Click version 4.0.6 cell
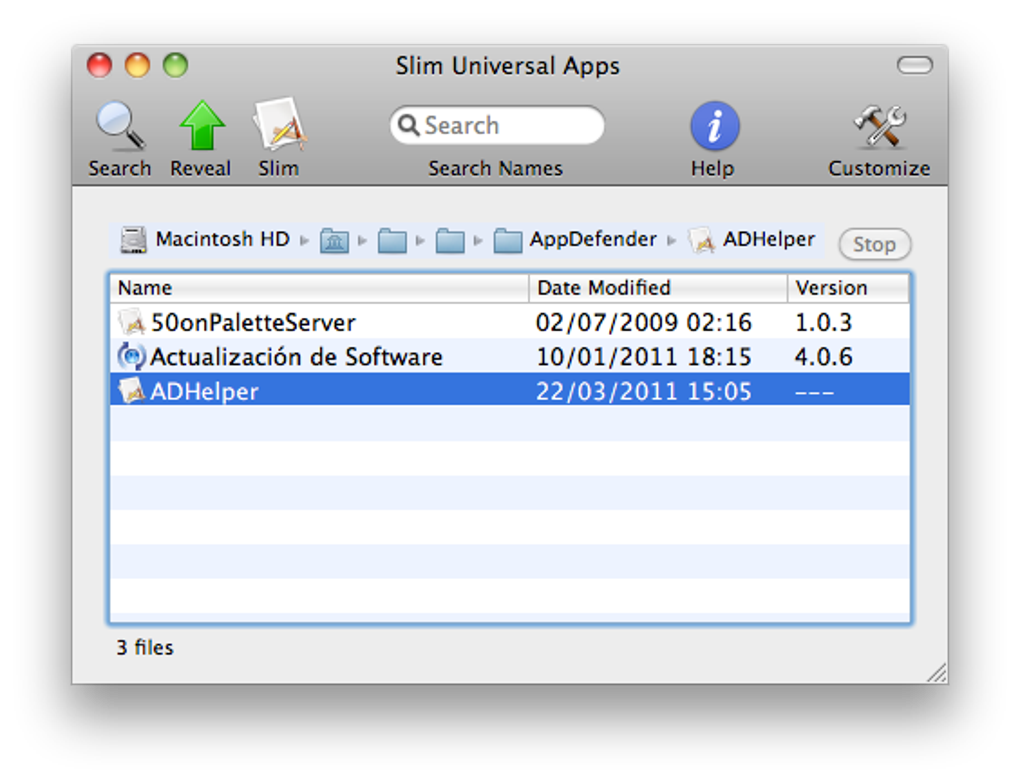 (824, 357)
